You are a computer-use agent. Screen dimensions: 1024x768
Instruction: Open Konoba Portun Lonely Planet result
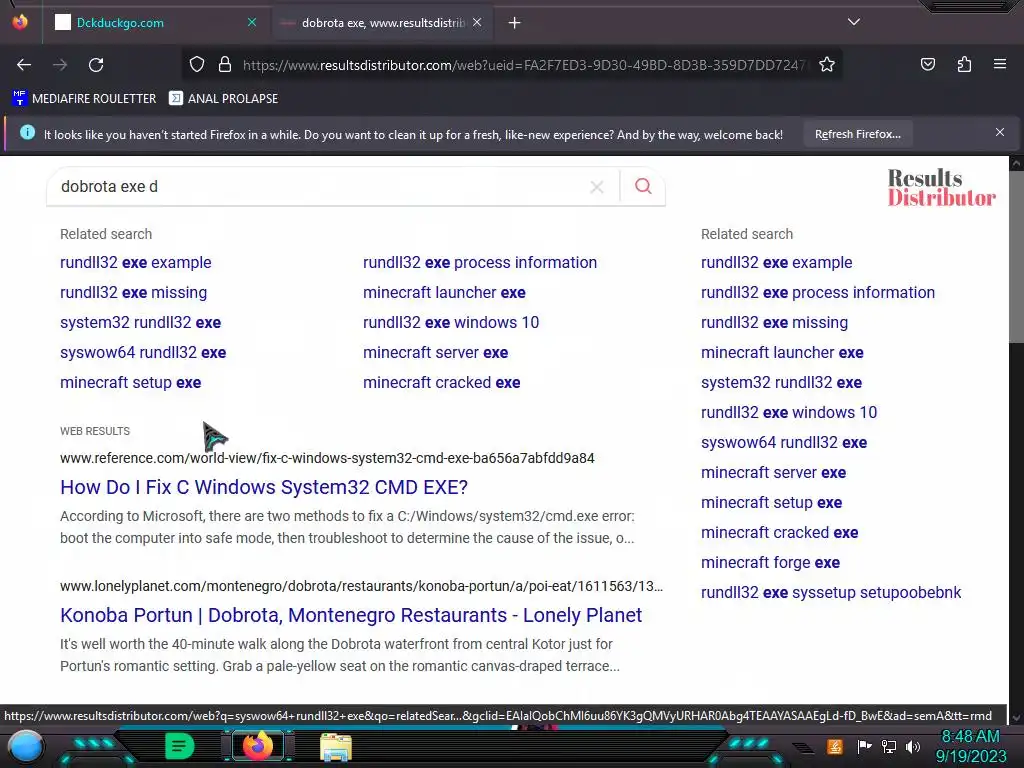pyautogui.click(x=351, y=615)
